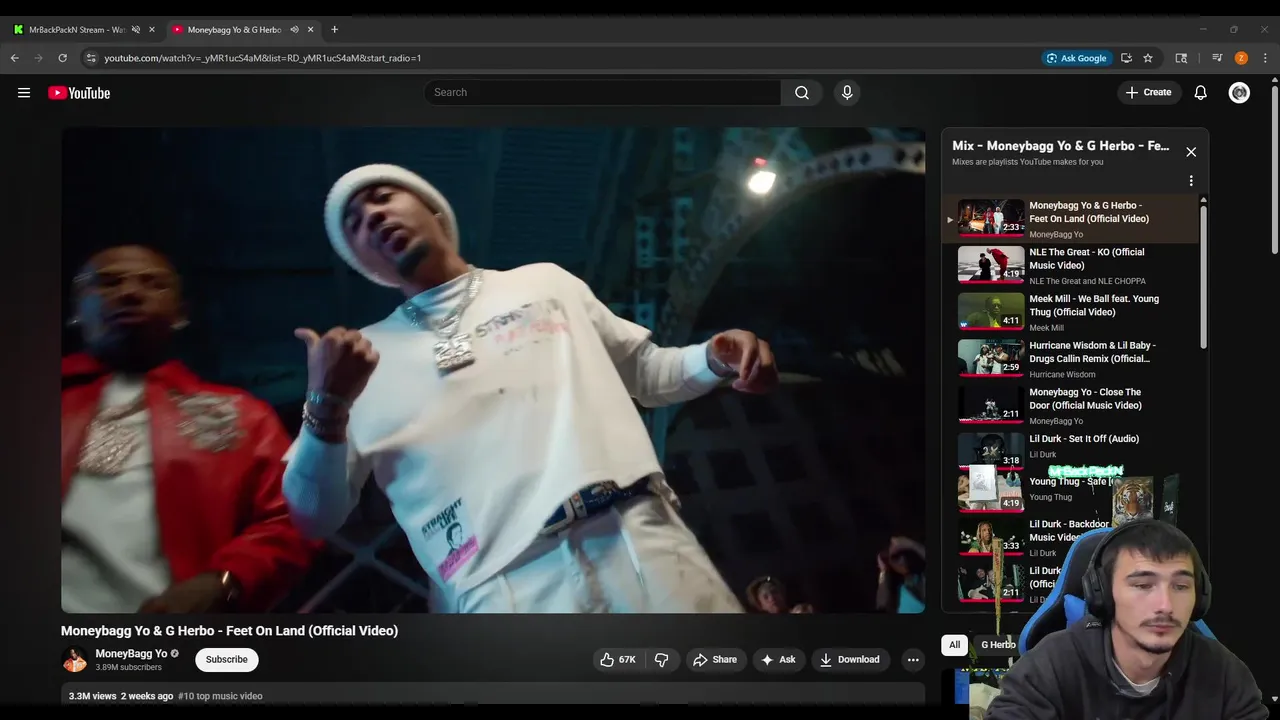Play Meek Mill - We Ball from mix
This screenshot has height=720, width=1280.
pyautogui.click(x=1070, y=312)
